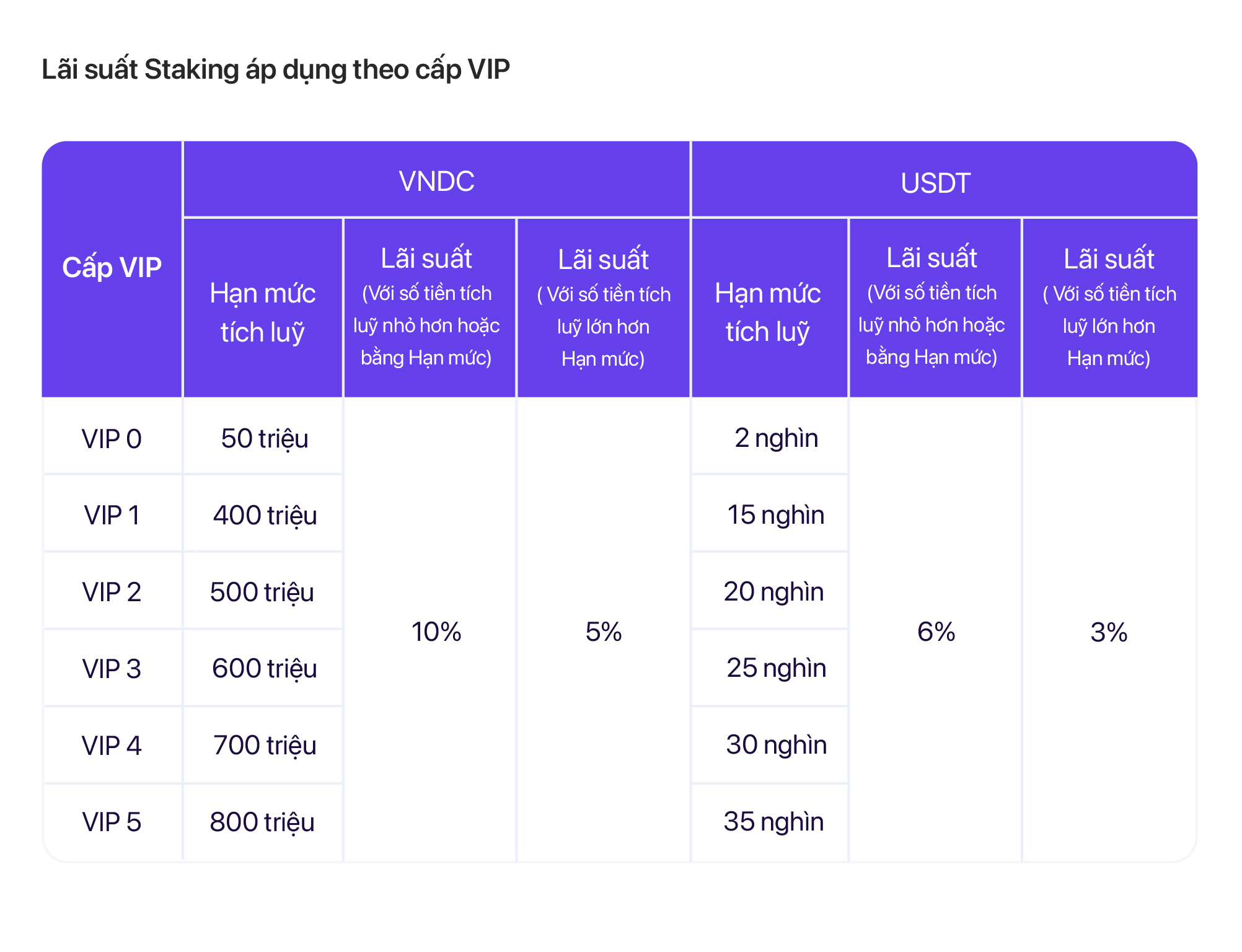Click the "20 nghìn" cell
The height and width of the screenshot is (952, 1242).
point(773,592)
